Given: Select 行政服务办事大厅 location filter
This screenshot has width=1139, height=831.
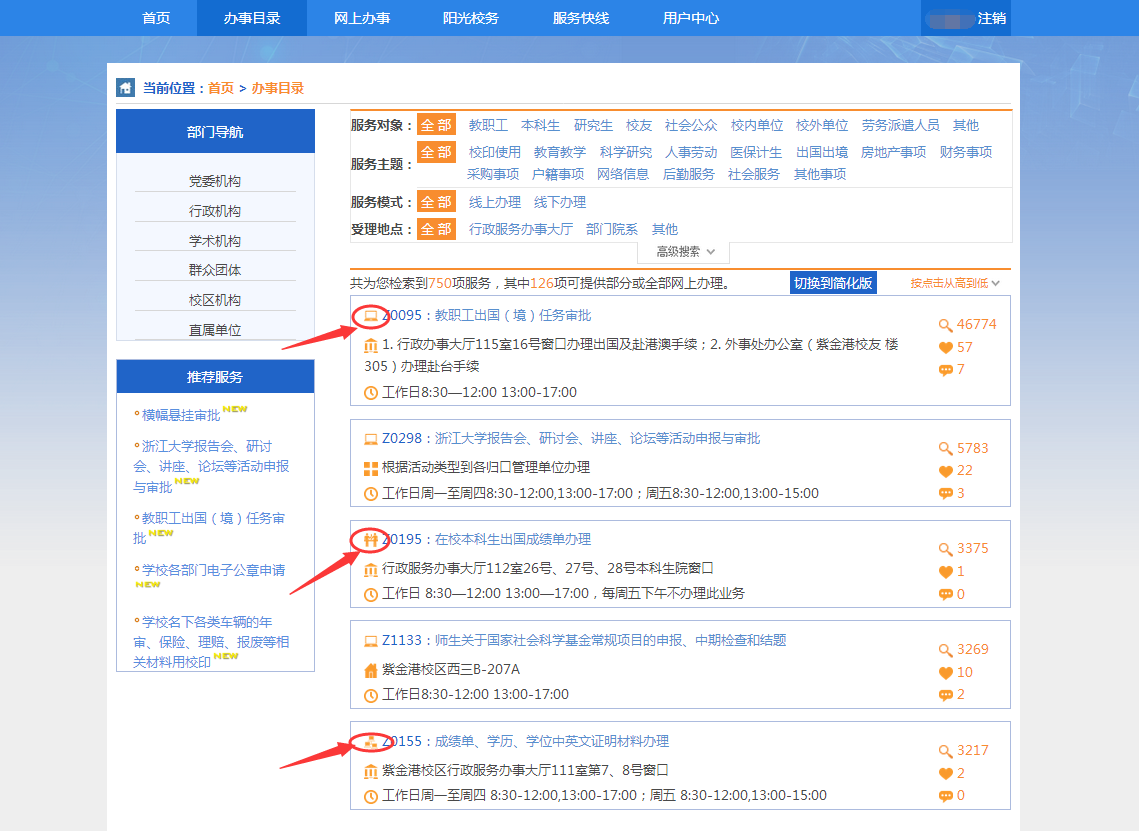Looking at the screenshot, I should (x=521, y=229).
